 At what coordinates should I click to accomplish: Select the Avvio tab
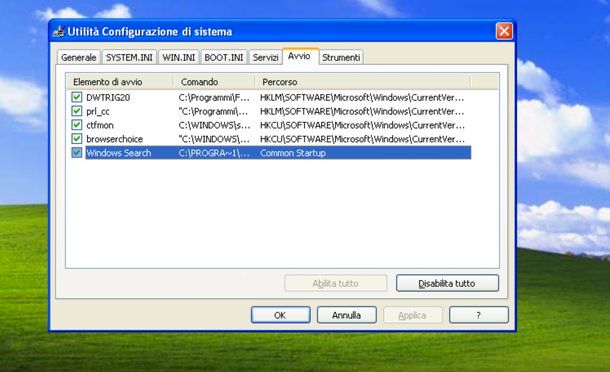pos(299,56)
